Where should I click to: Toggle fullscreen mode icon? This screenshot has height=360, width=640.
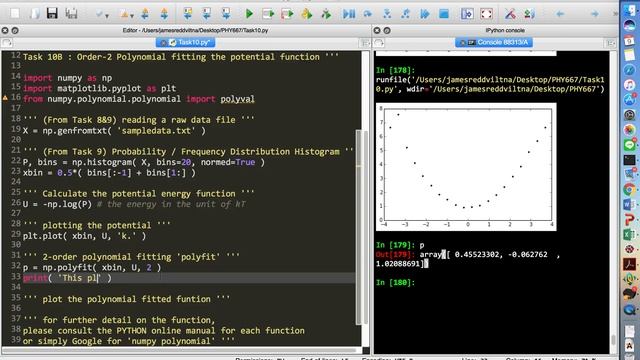point(486,14)
